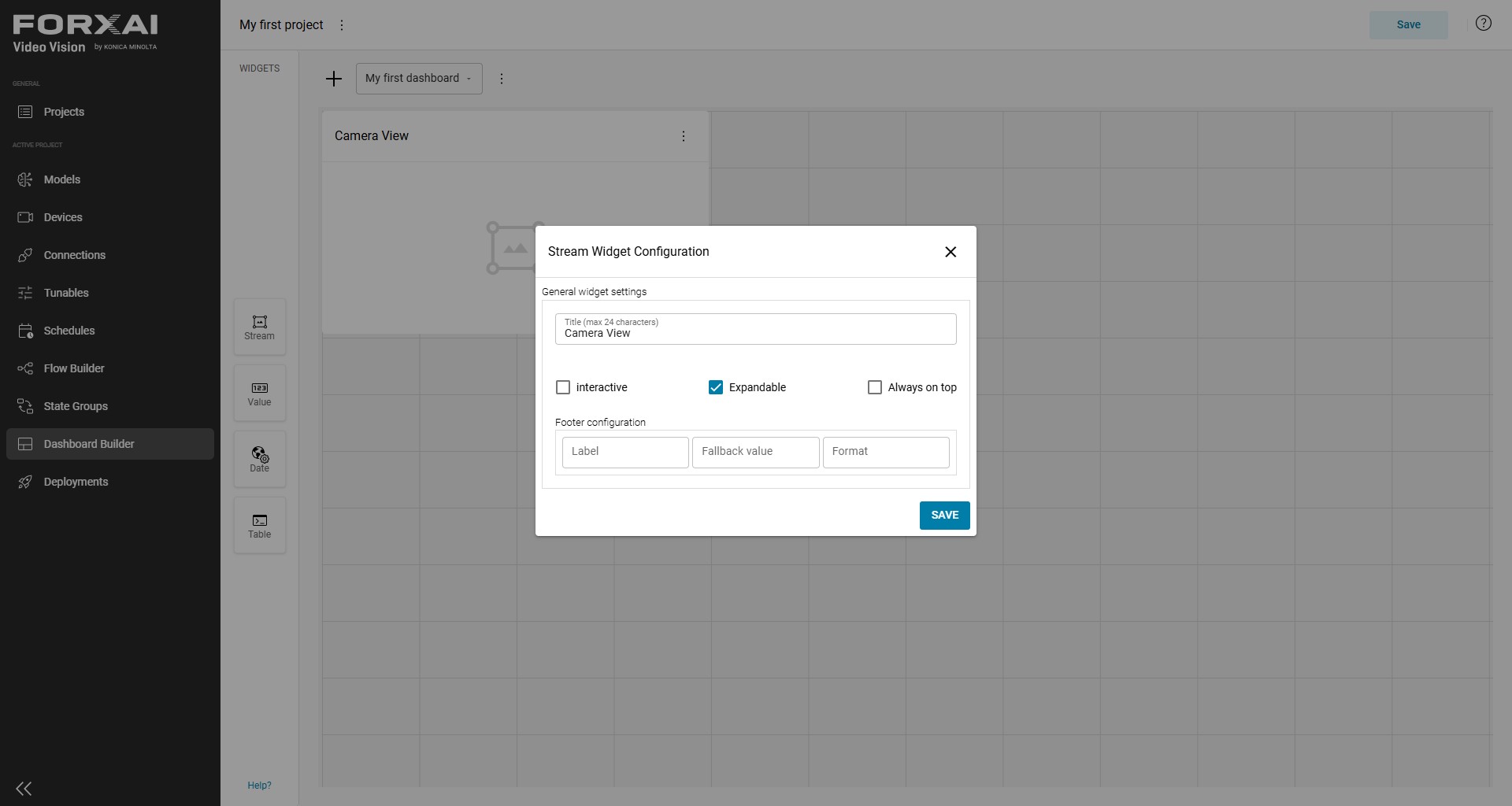The height and width of the screenshot is (806, 1512).
Task: Open Dashboard Builder icon
Action: [x=25, y=444]
